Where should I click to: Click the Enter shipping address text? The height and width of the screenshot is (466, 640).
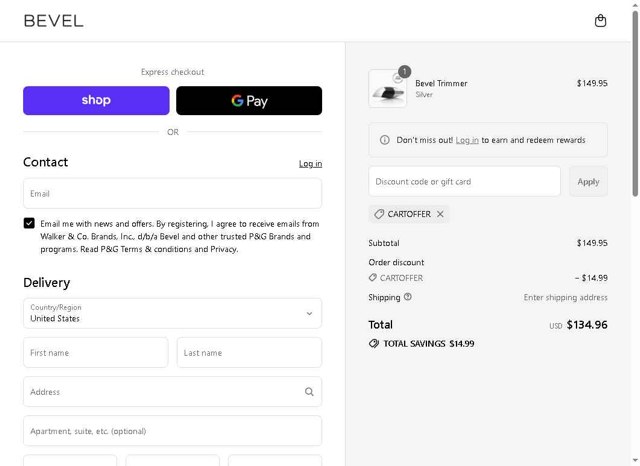565,297
